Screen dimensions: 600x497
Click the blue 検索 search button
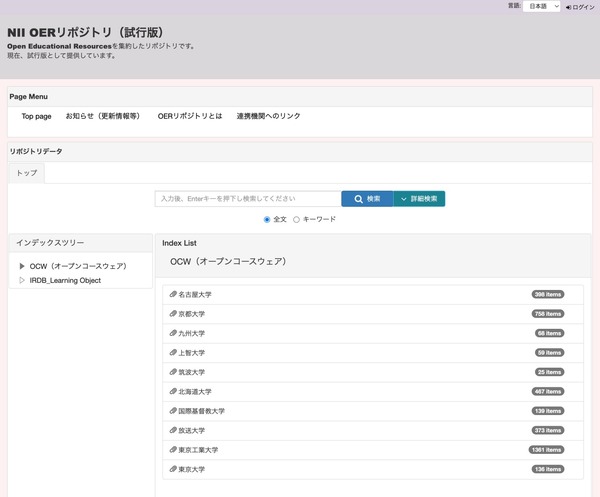point(366,199)
